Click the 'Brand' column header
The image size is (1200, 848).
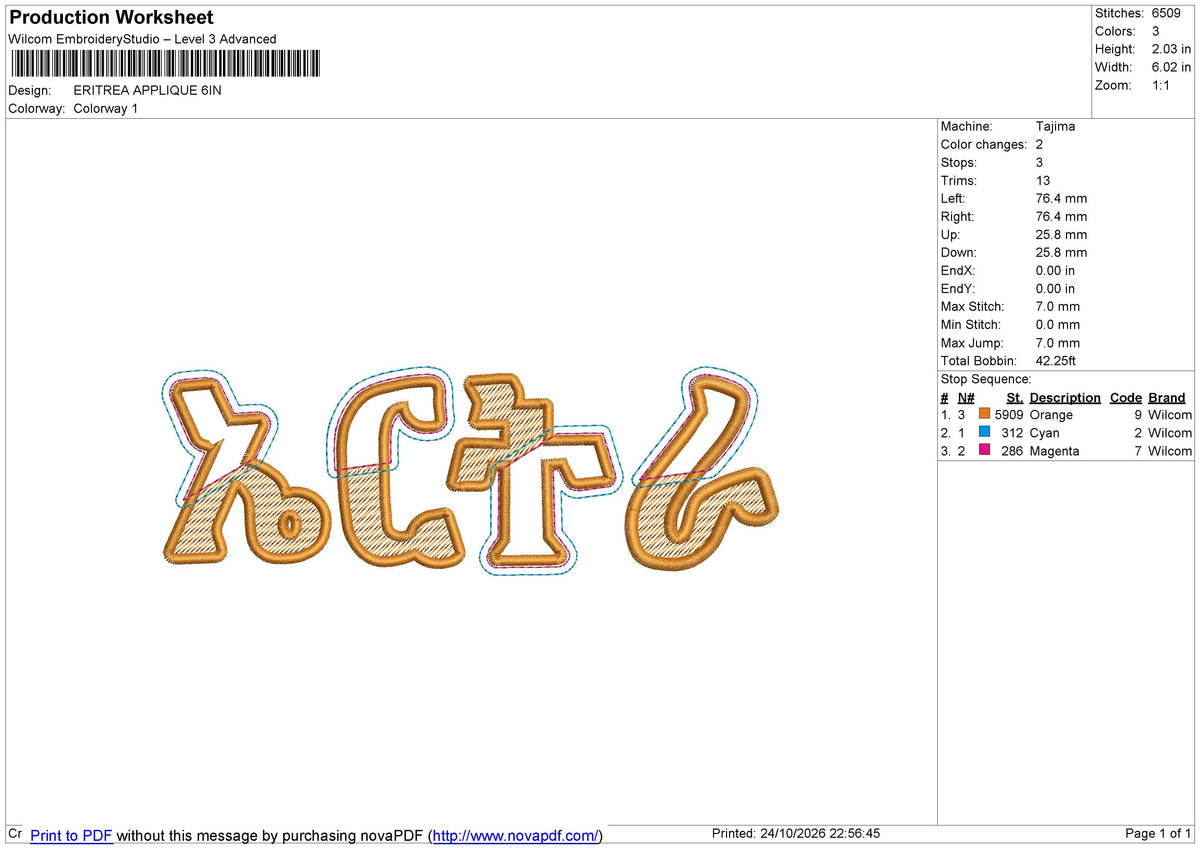(x=1166, y=397)
